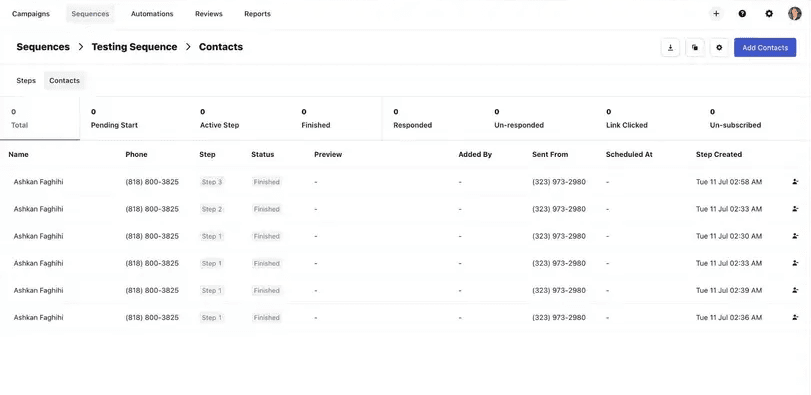Viewport: 811px width, 395px height.
Task: Click the Preview column header
Action: point(328,155)
